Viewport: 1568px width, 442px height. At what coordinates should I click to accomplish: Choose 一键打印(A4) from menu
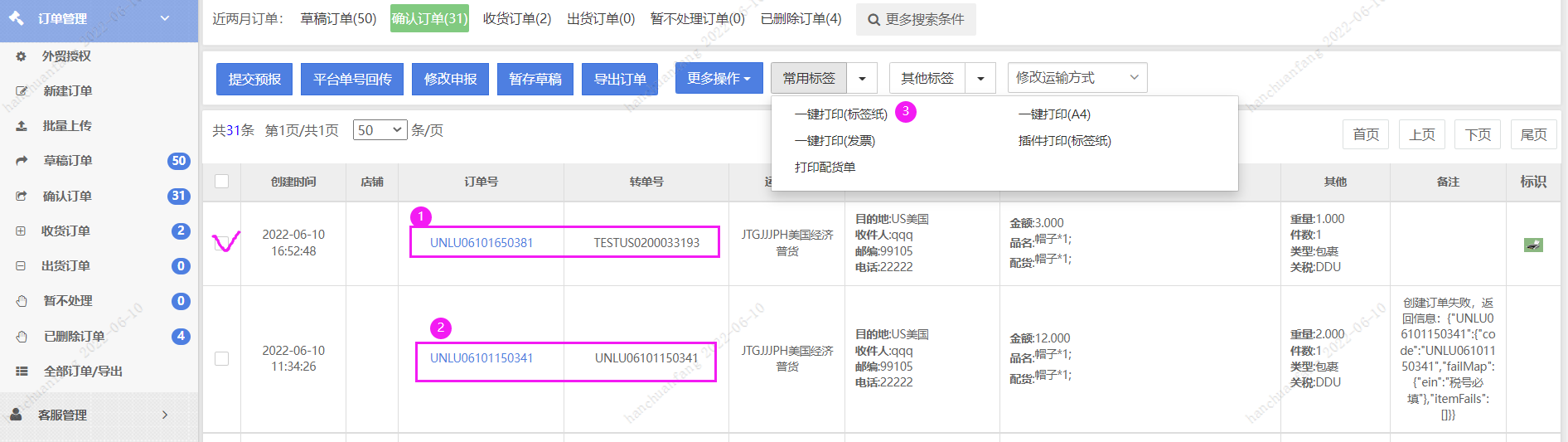click(x=1054, y=114)
